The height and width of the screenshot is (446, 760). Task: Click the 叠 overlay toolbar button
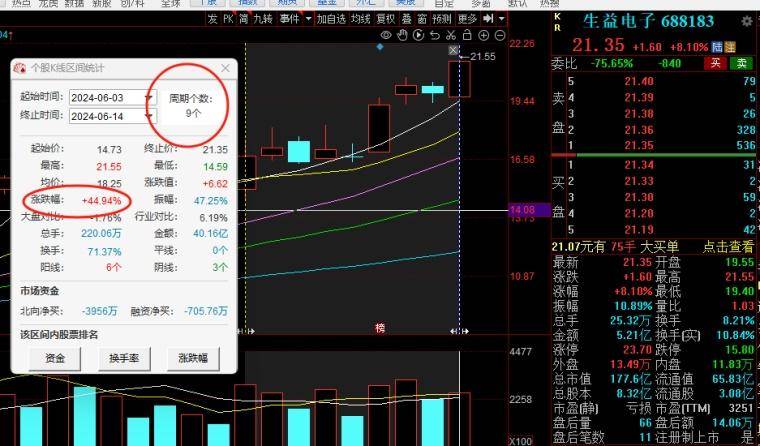(x=407, y=19)
